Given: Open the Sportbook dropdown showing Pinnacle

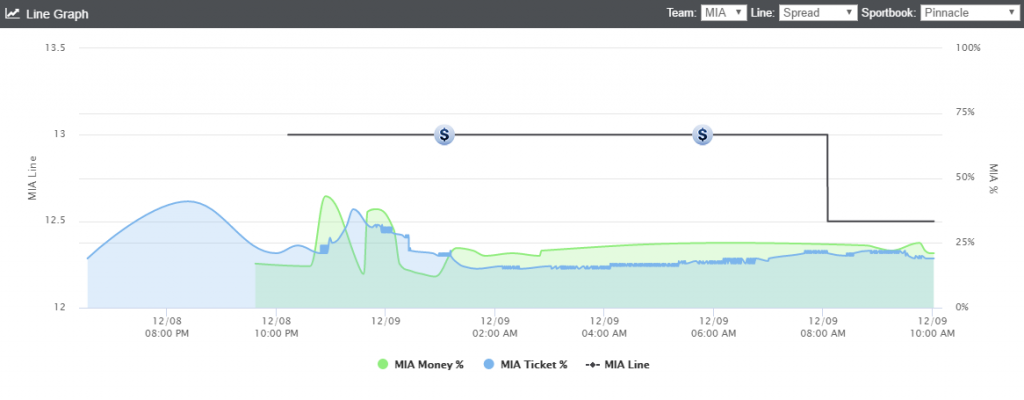Looking at the screenshot, I should [x=968, y=13].
